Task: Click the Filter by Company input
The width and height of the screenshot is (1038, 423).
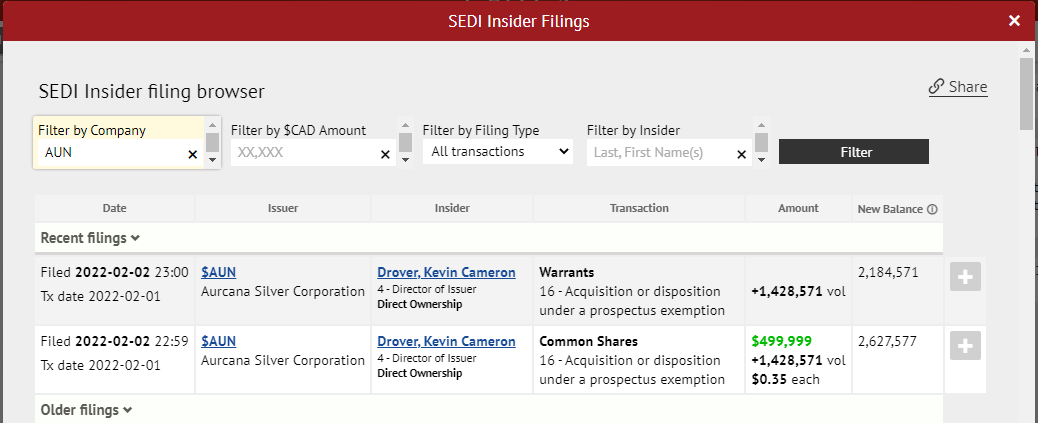Action: point(112,153)
